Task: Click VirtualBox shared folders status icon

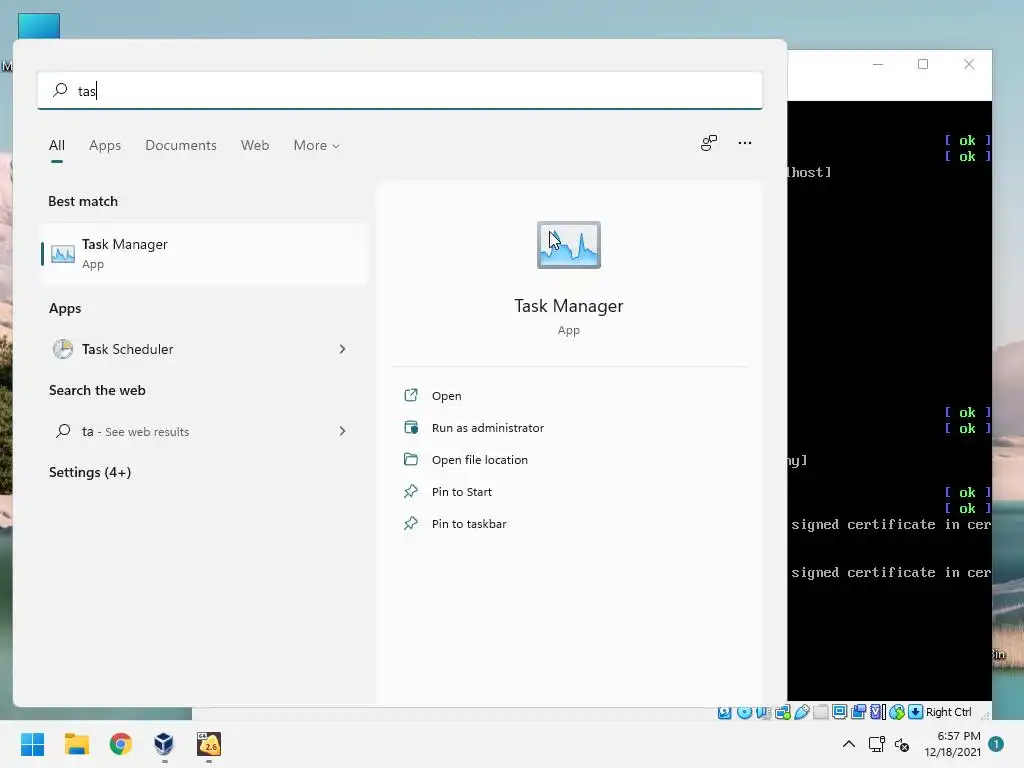Action: (821, 712)
